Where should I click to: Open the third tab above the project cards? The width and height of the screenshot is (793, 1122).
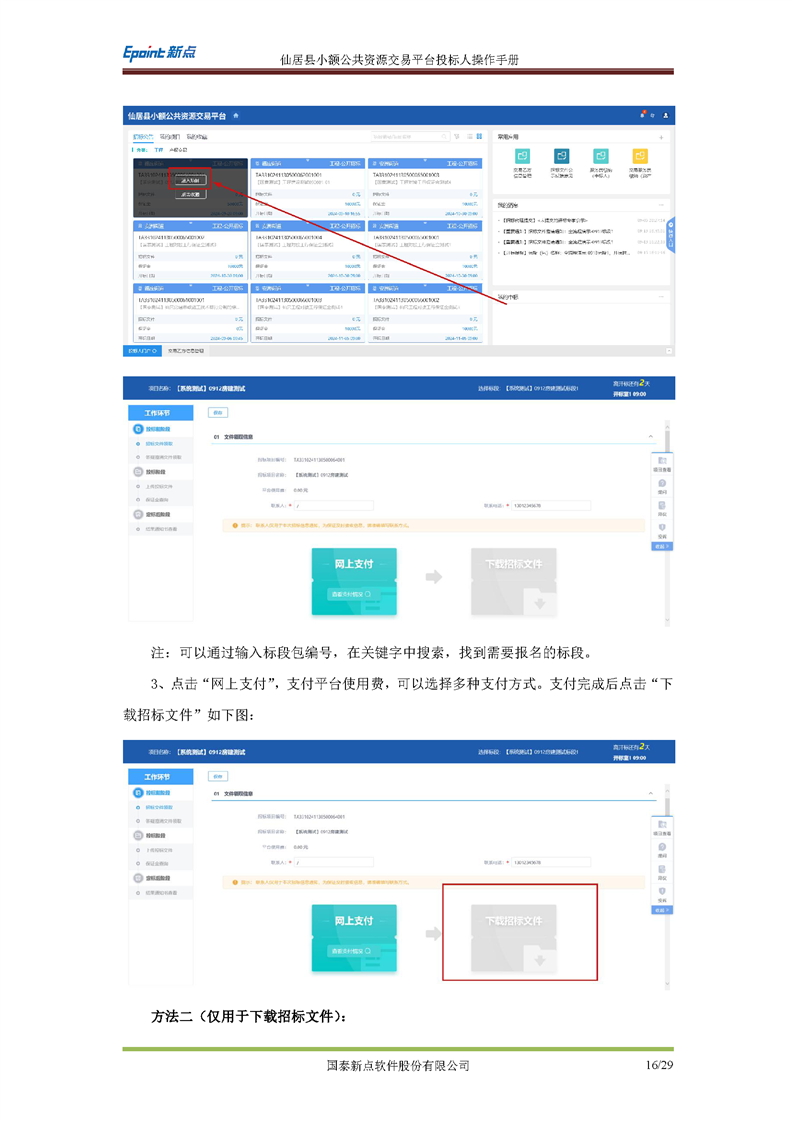click(x=197, y=137)
